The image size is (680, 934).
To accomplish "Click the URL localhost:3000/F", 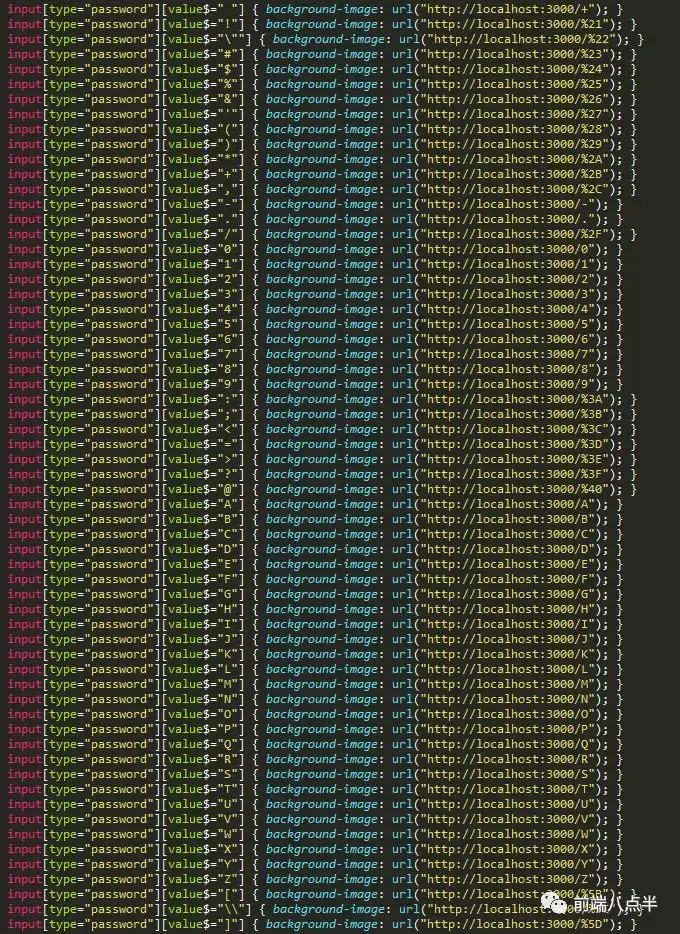I will click(x=506, y=580).
